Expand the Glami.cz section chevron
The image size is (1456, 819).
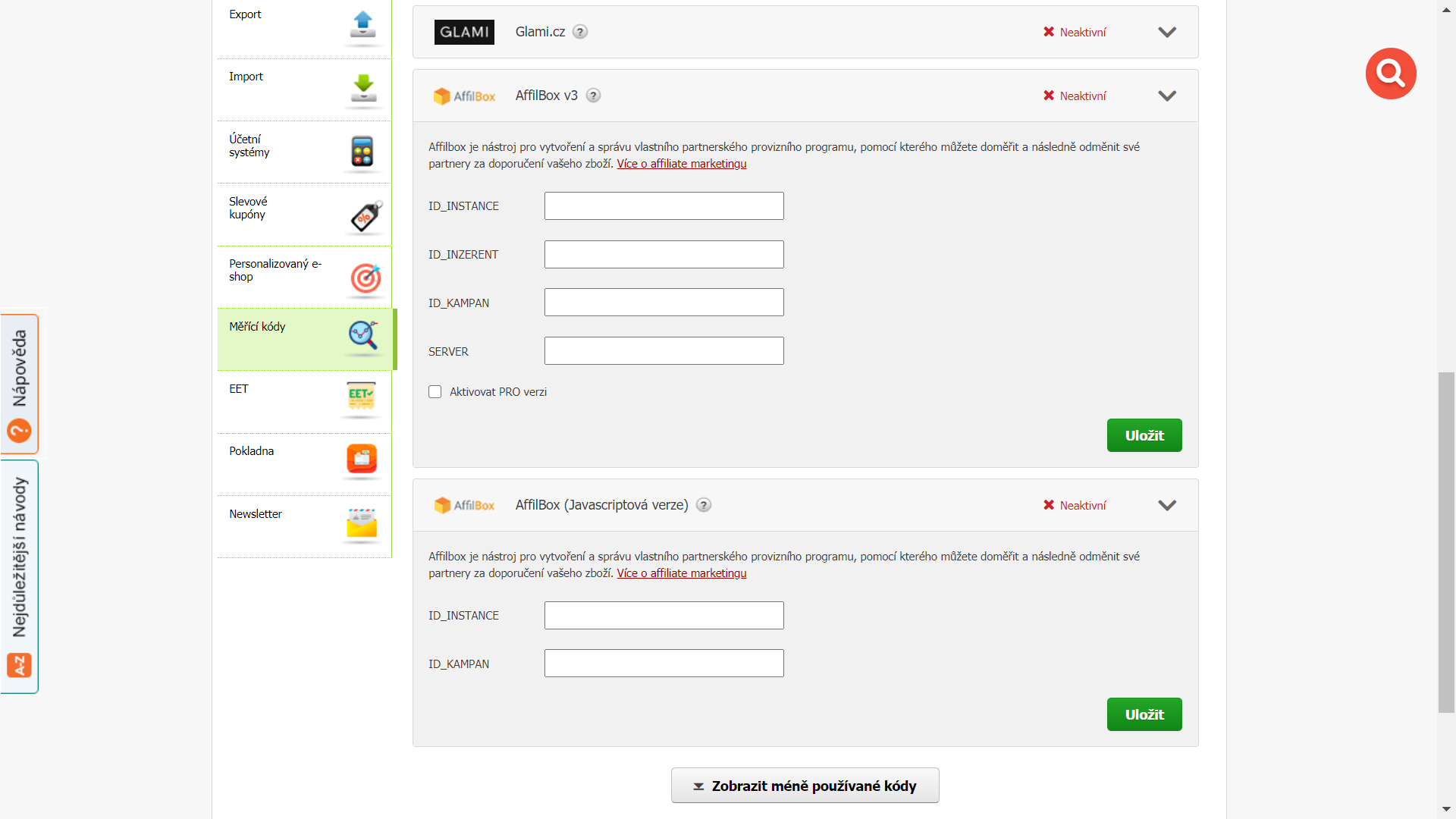[x=1167, y=32]
